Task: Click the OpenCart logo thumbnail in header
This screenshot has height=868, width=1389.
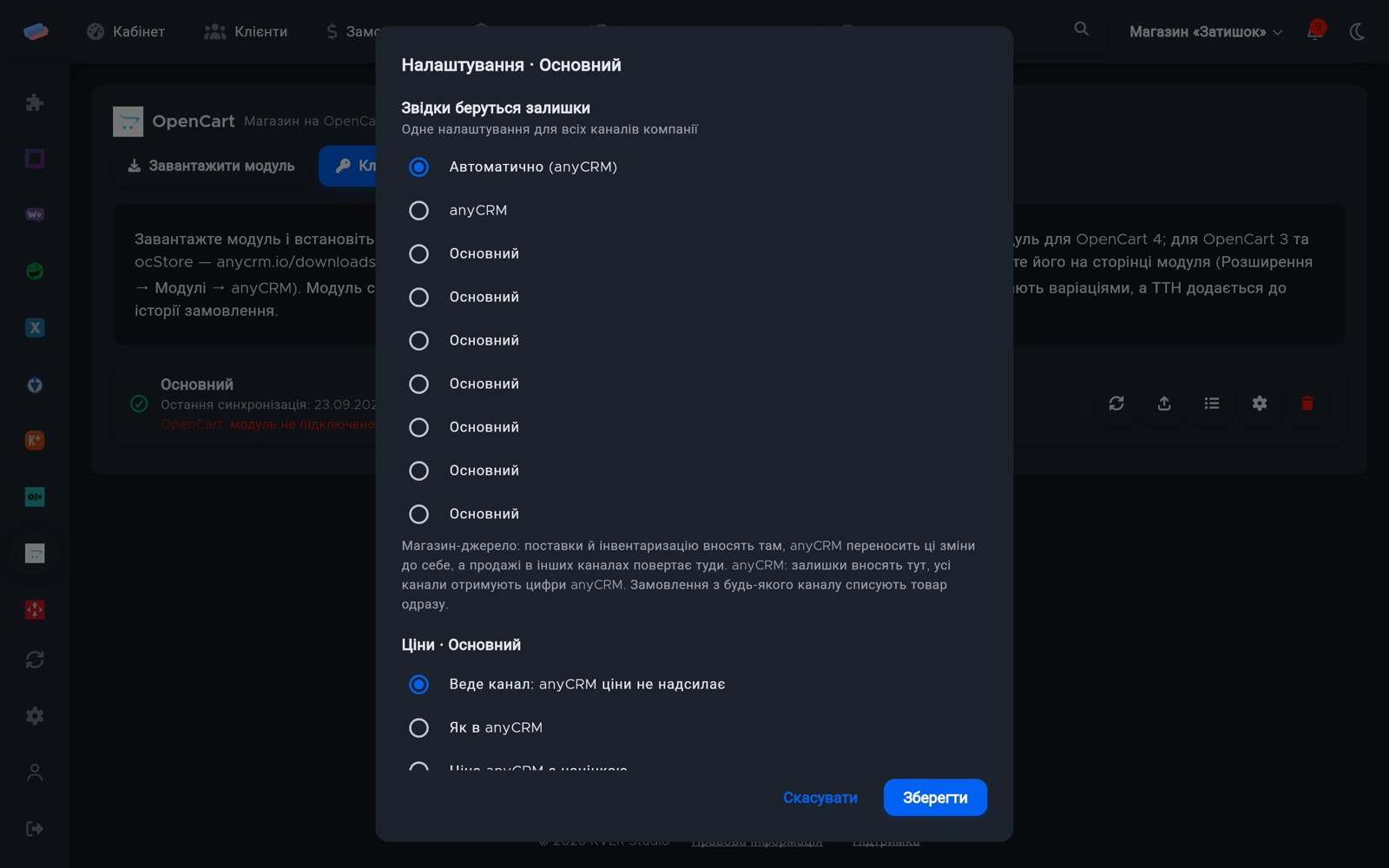Action: tap(128, 122)
